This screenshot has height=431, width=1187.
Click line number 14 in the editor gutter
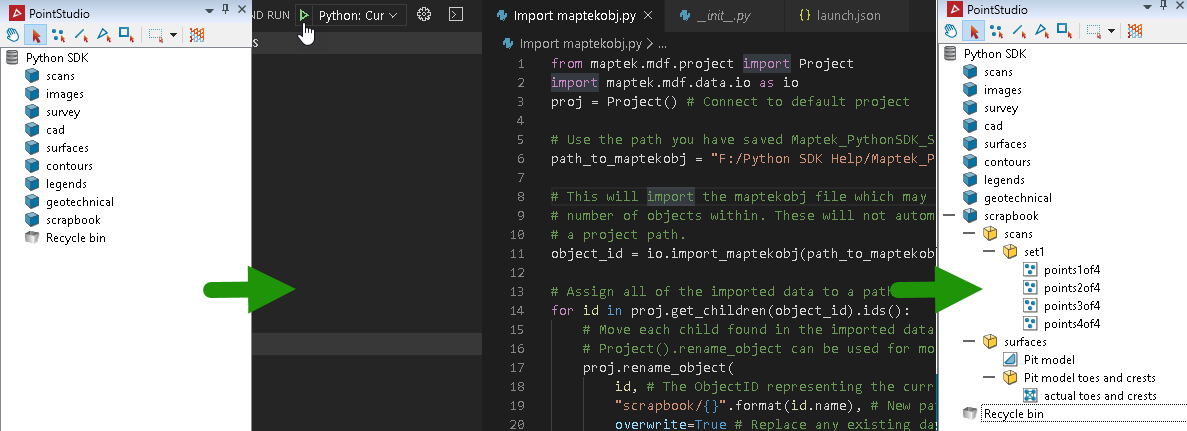(519, 311)
